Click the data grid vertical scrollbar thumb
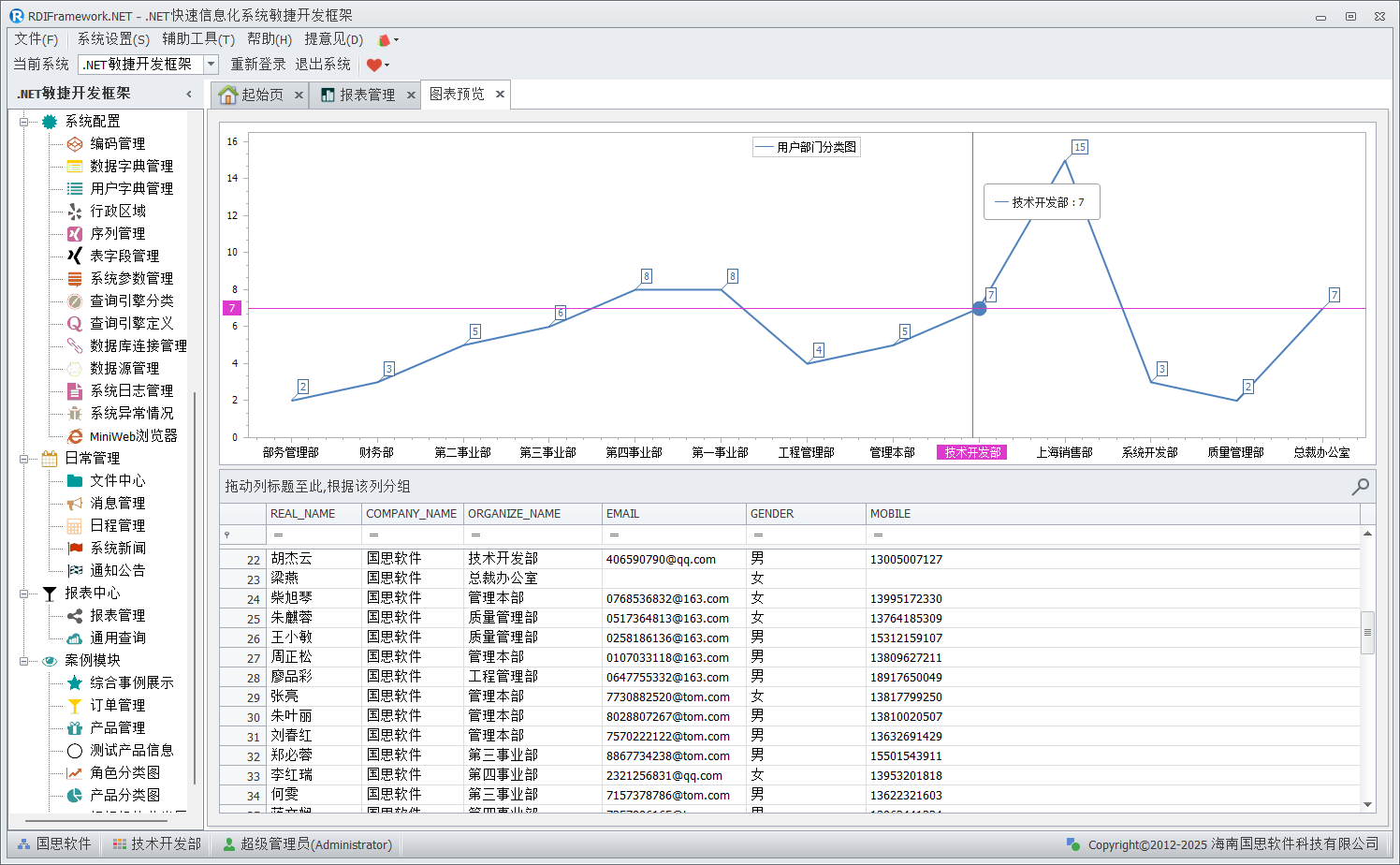The image size is (1400, 865). pyautogui.click(x=1367, y=632)
